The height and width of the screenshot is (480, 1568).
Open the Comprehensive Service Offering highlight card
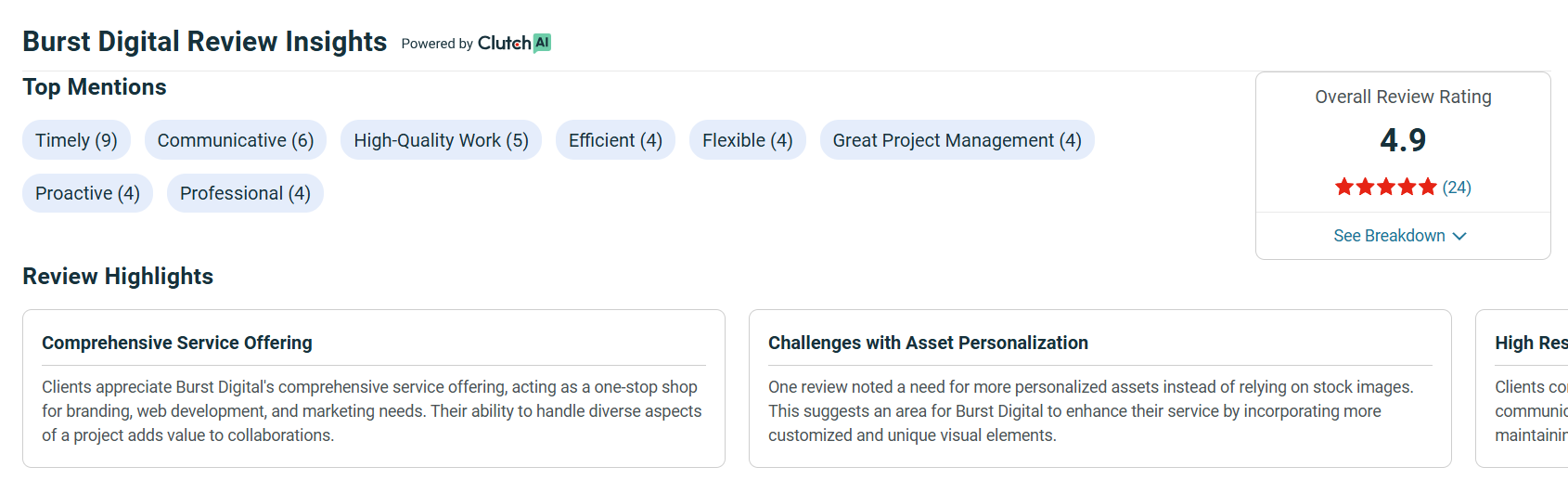tap(374, 388)
